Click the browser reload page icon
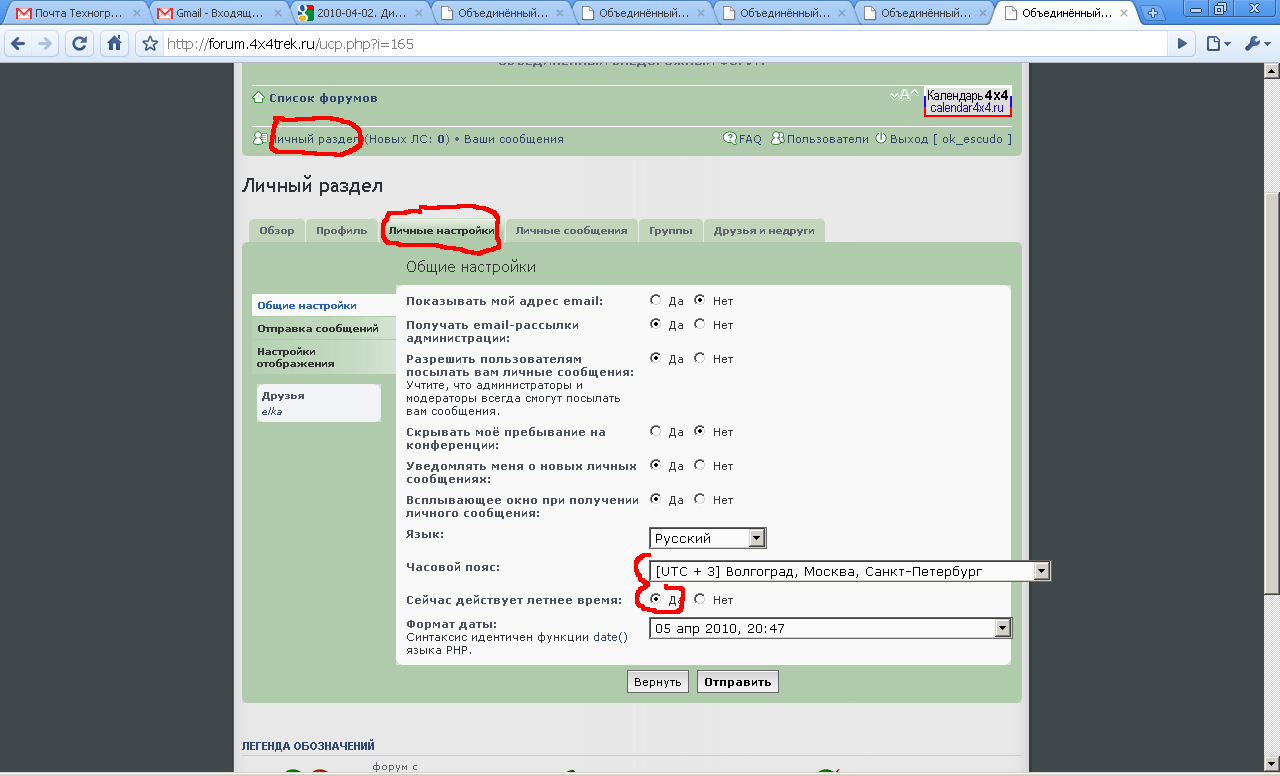 pos(80,44)
